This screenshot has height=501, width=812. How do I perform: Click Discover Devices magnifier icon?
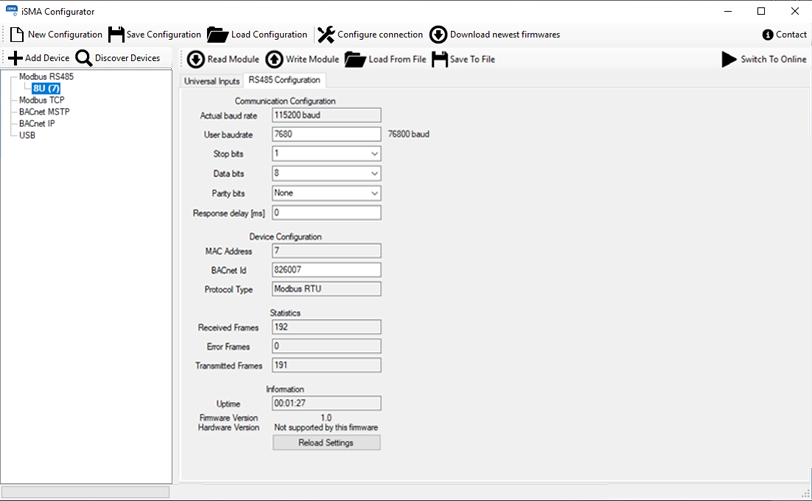[x=84, y=59]
